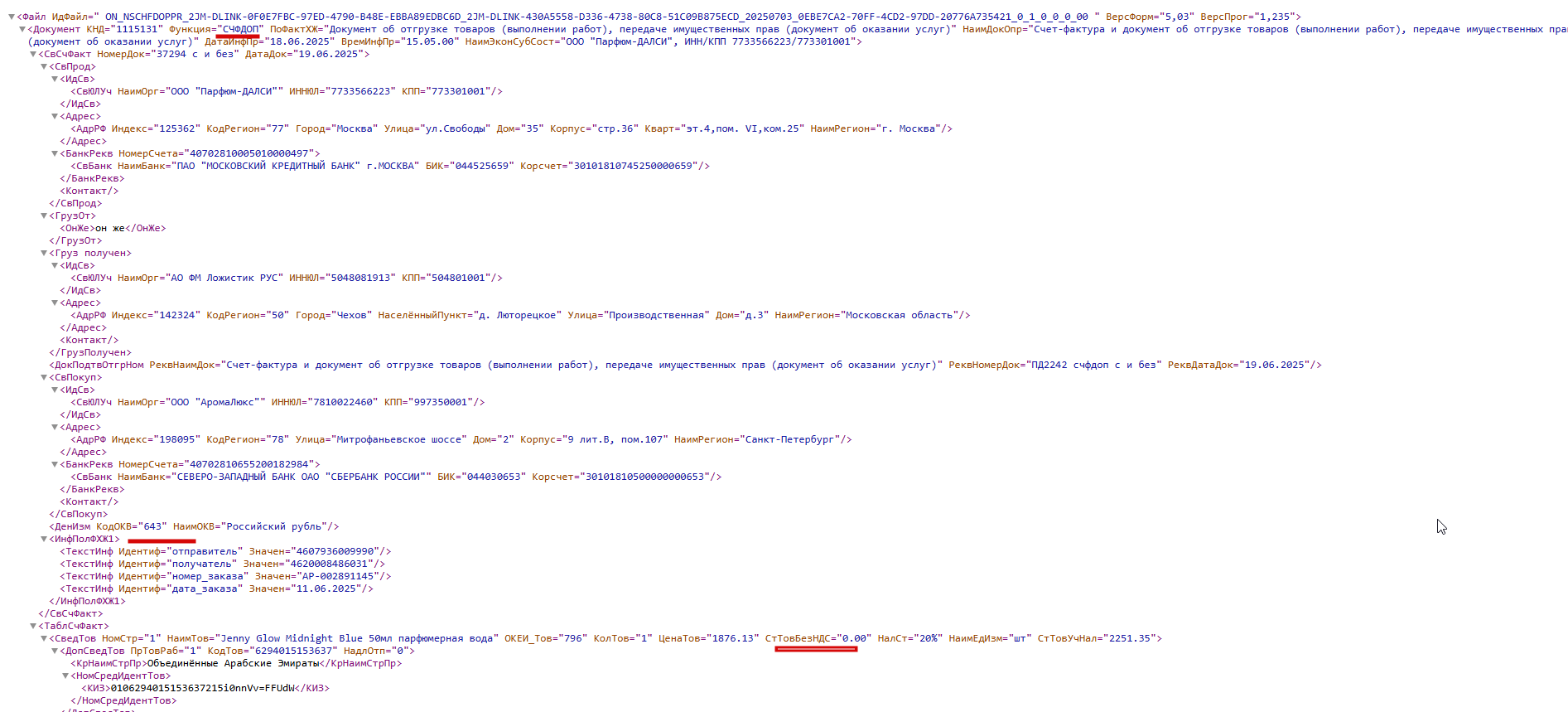This screenshot has height=712, width=1568.
Task: Collapse the ТаблСчФакт node triangle
Action: pos(33,626)
